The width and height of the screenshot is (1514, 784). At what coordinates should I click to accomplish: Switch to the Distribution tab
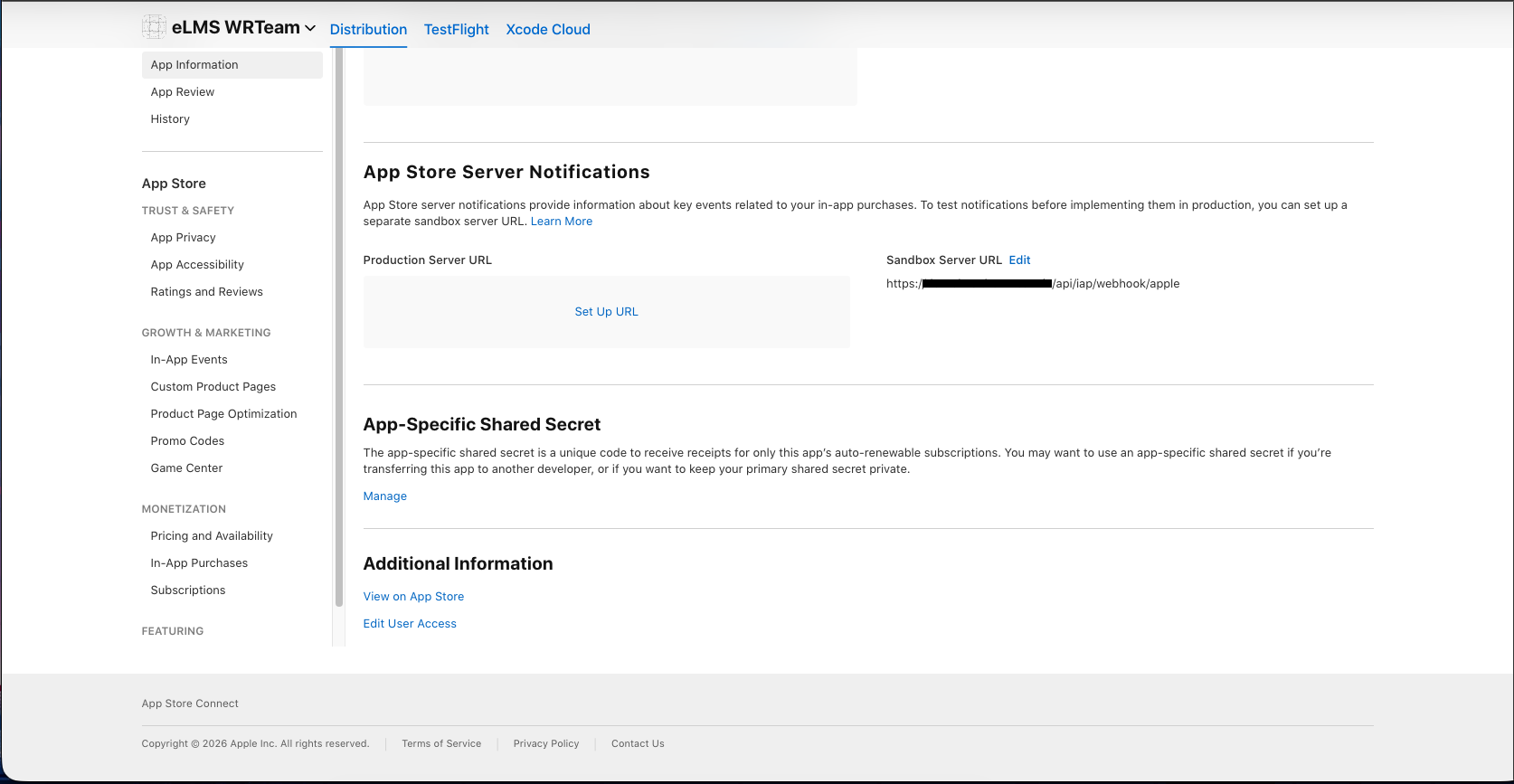point(368,29)
